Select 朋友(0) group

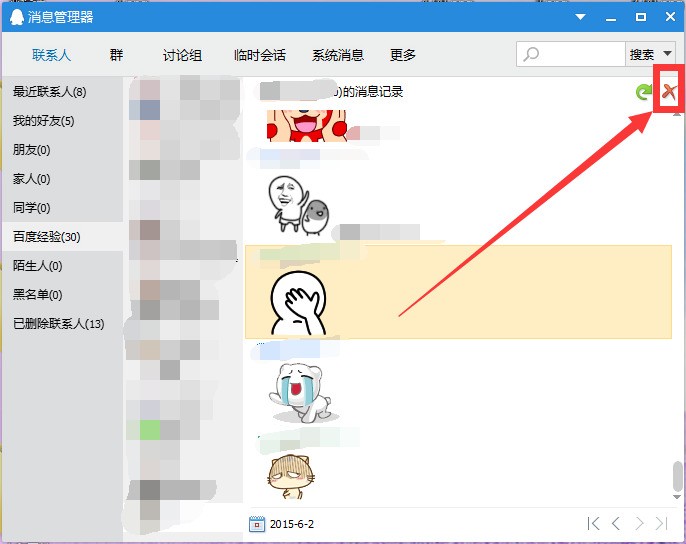[62, 150]
